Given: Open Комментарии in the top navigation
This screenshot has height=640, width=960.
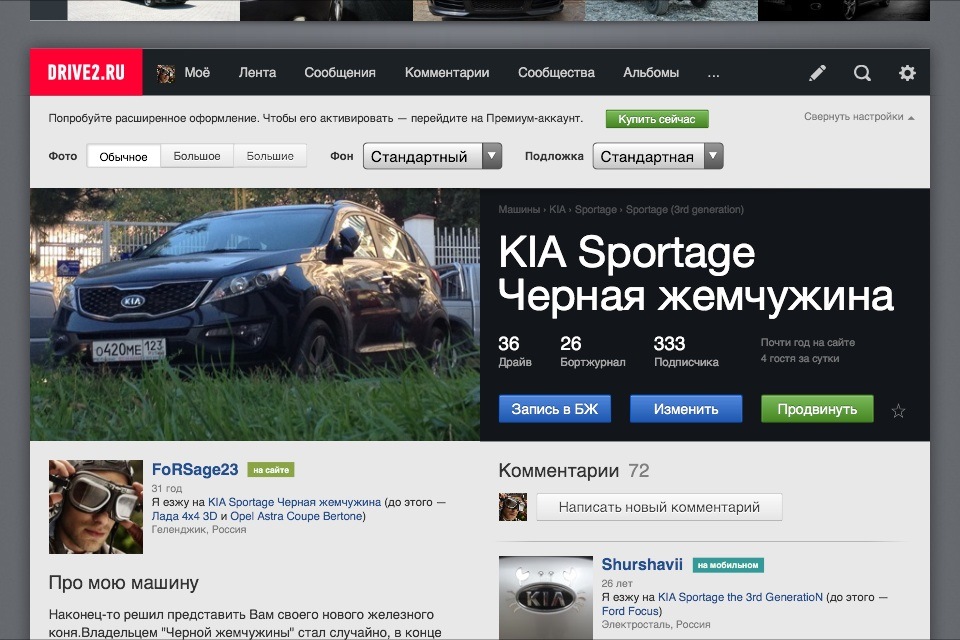Looking at the screenshot, I should click(447, 72).
